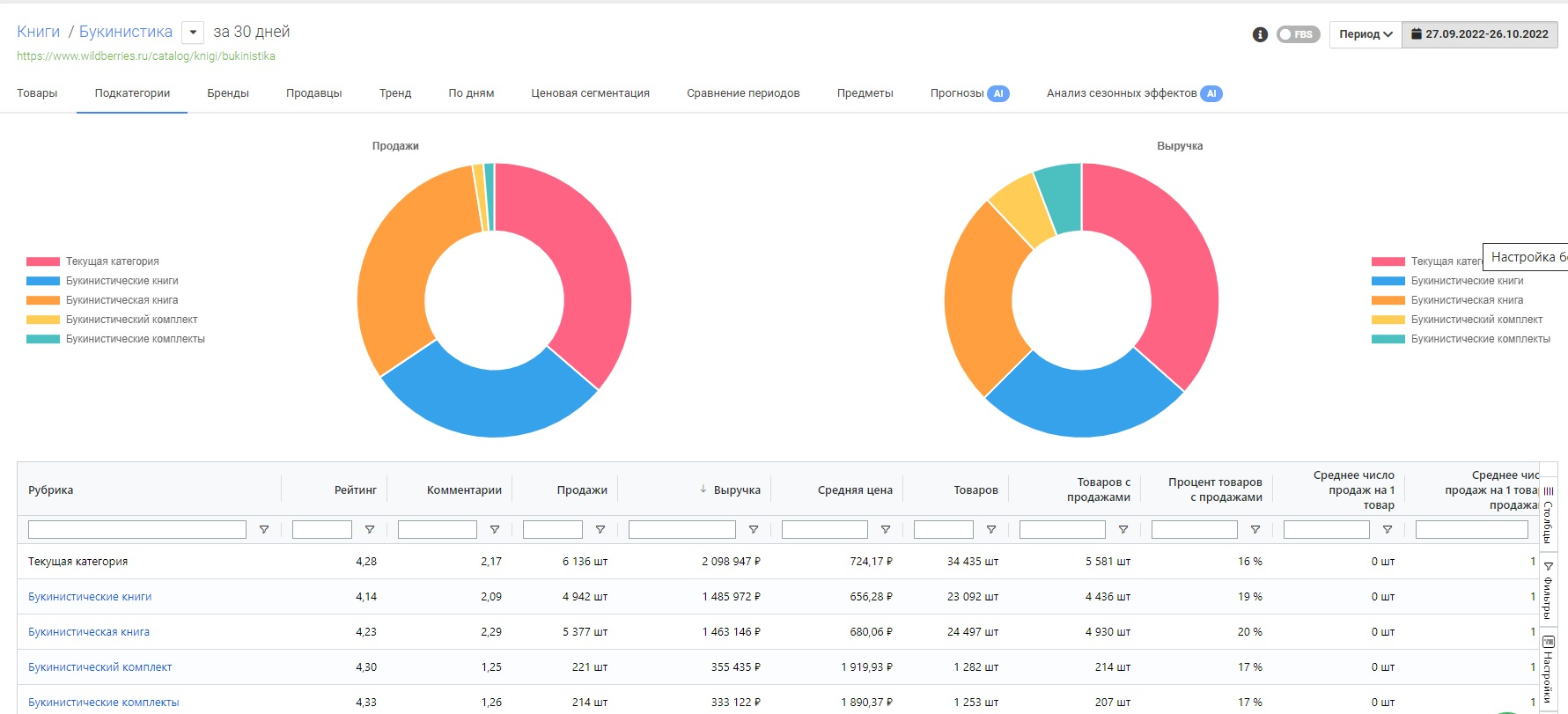Viewport: 1568px width, 714px height.
Task: Open filter funnel icon for Комментарии column
Action: click(494, 530)
